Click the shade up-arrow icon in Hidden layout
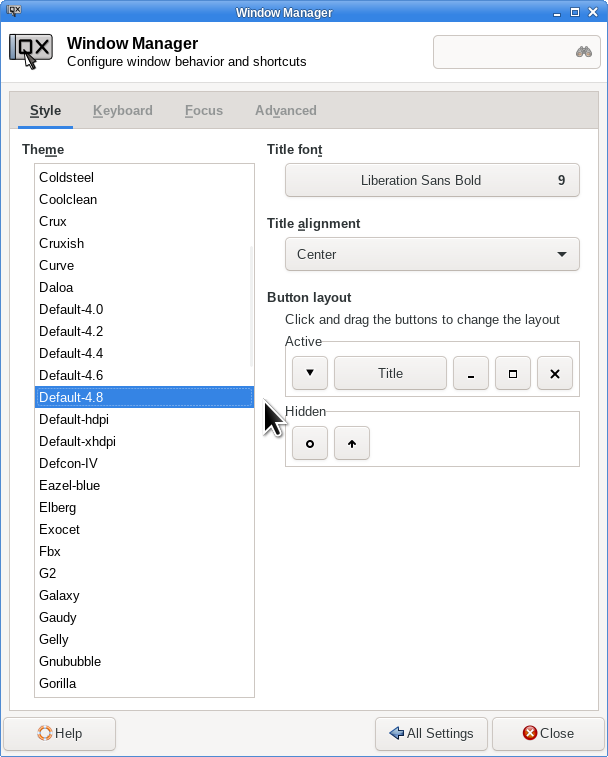 [352, 443]
